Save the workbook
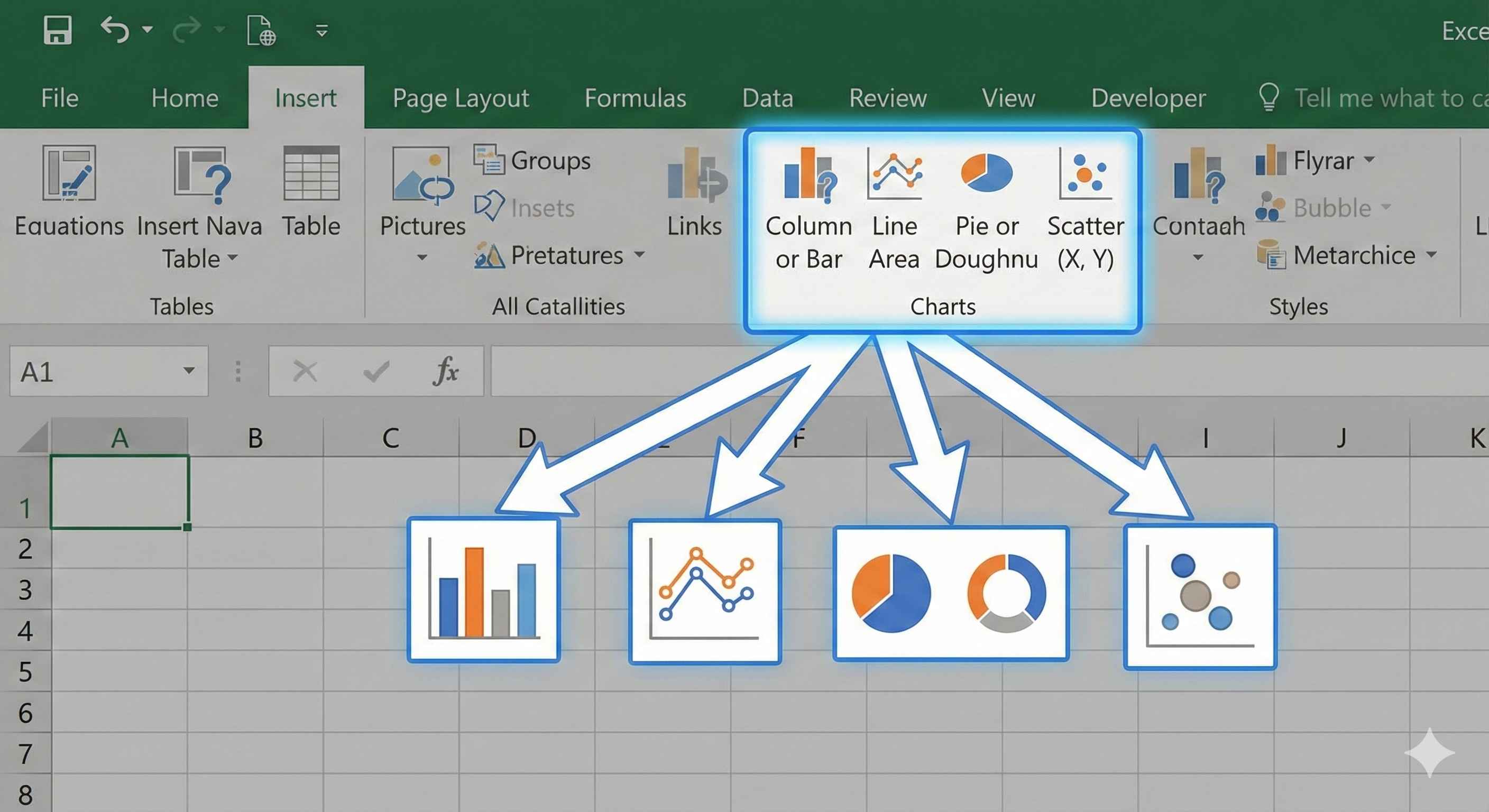This screenshot has height=812, width=1489. 57,29
